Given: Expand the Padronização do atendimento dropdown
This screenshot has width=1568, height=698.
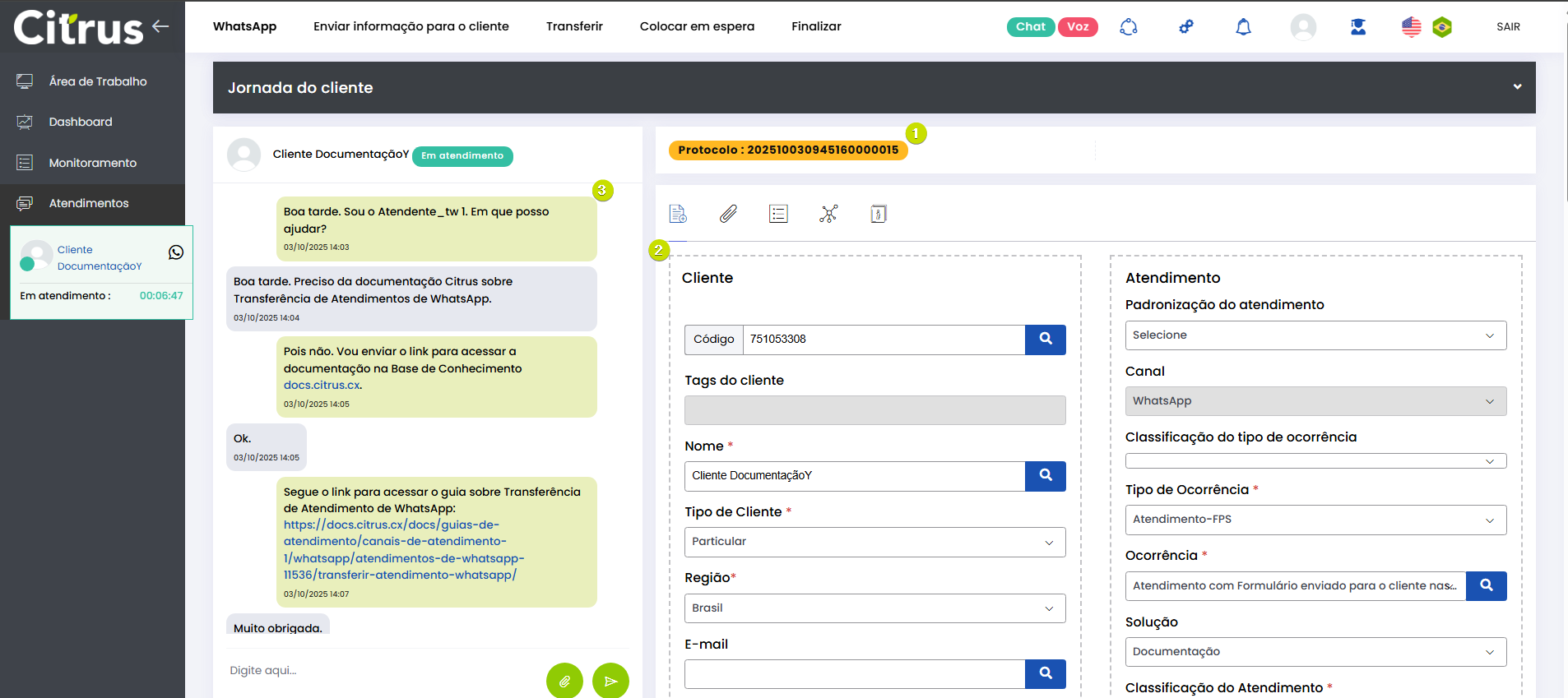Looking at the screenshot, I should (x=1315, y=335).
